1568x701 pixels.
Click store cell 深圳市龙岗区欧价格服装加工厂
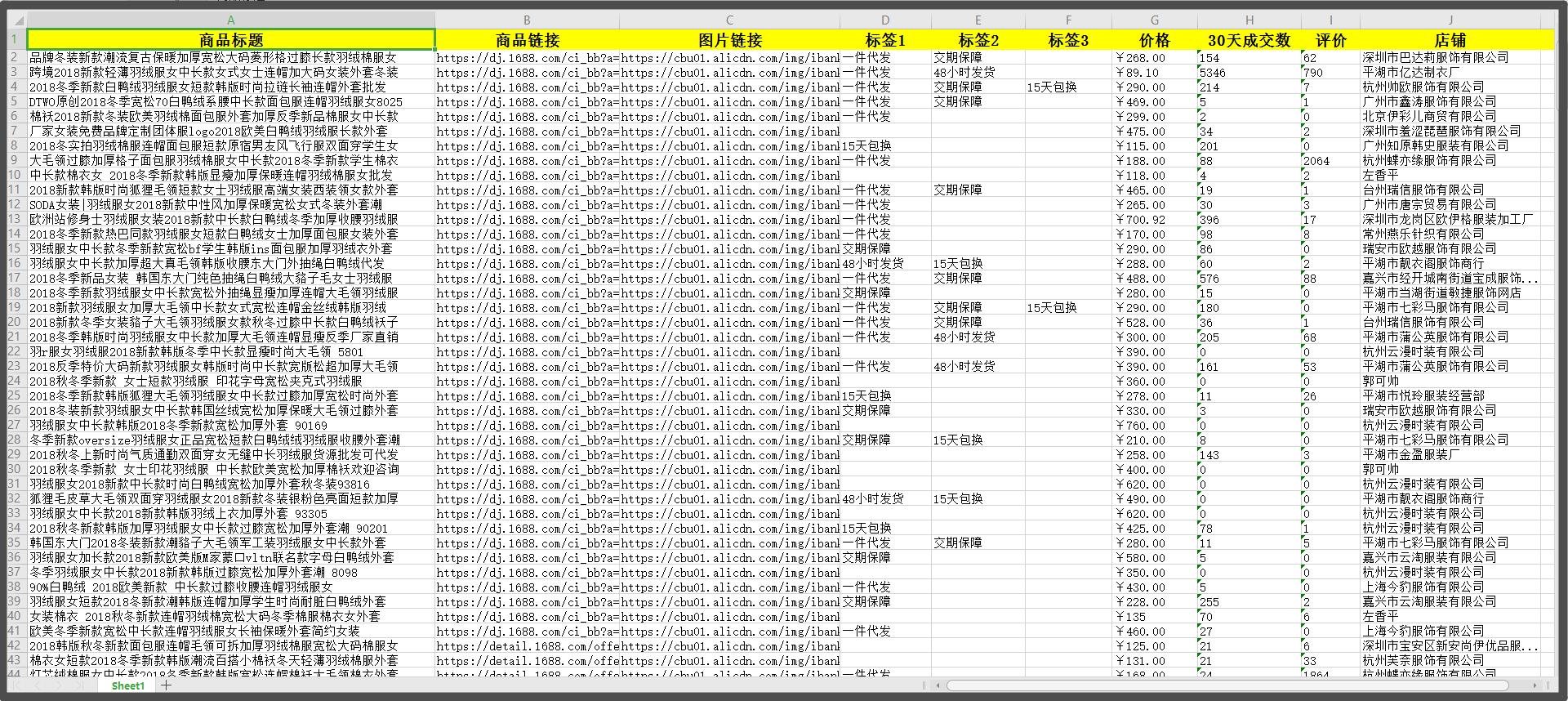point(1450,219)
